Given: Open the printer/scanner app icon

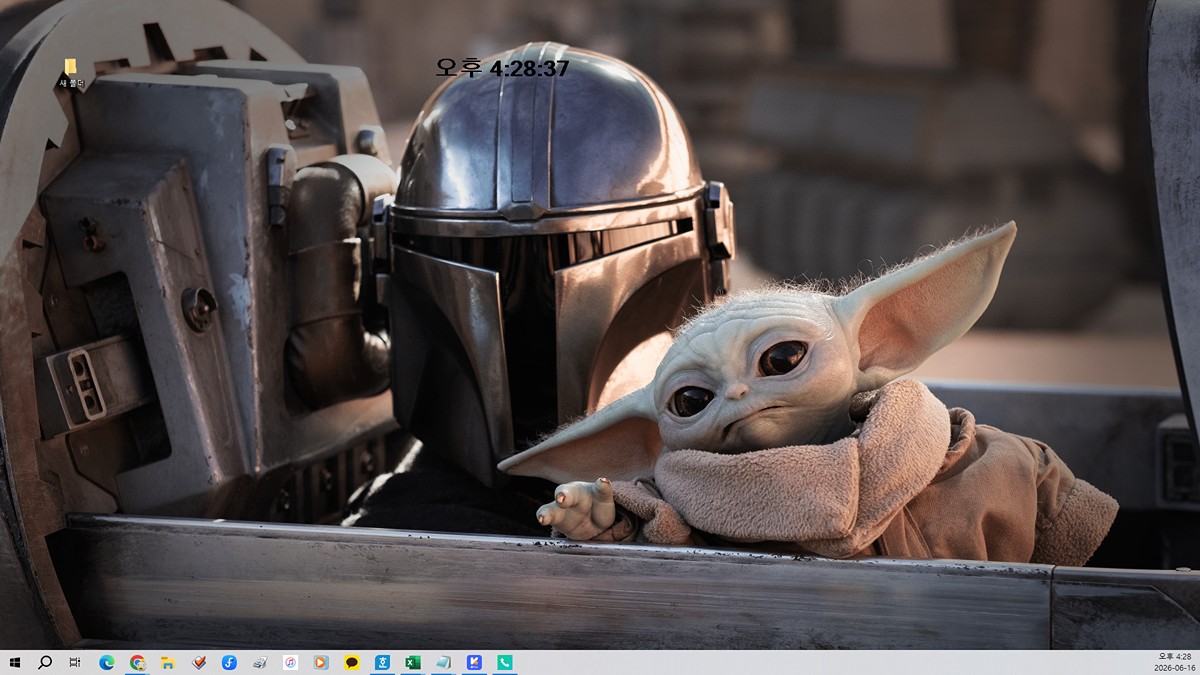Looking at the screenshot, I should click(x=260, y=662).
